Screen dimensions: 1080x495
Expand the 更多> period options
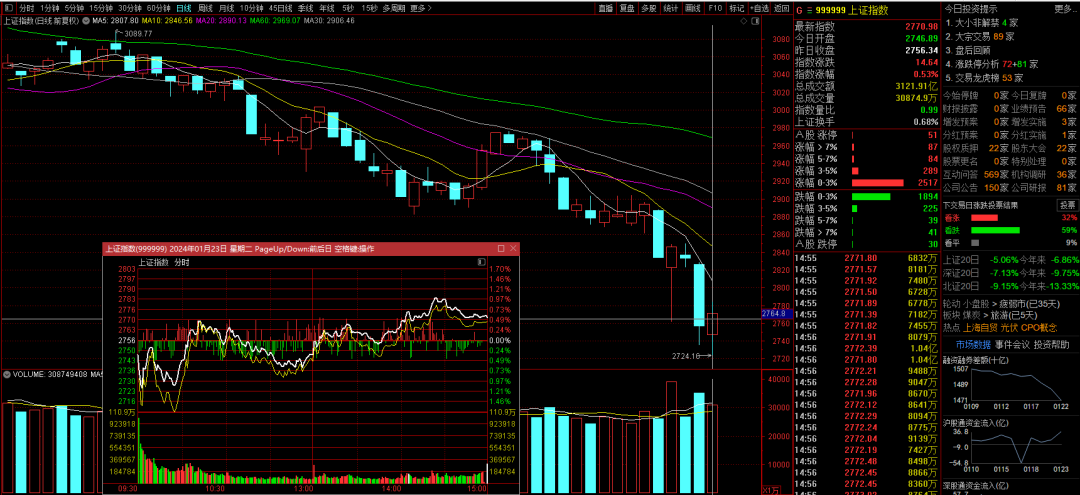point(421,8)
